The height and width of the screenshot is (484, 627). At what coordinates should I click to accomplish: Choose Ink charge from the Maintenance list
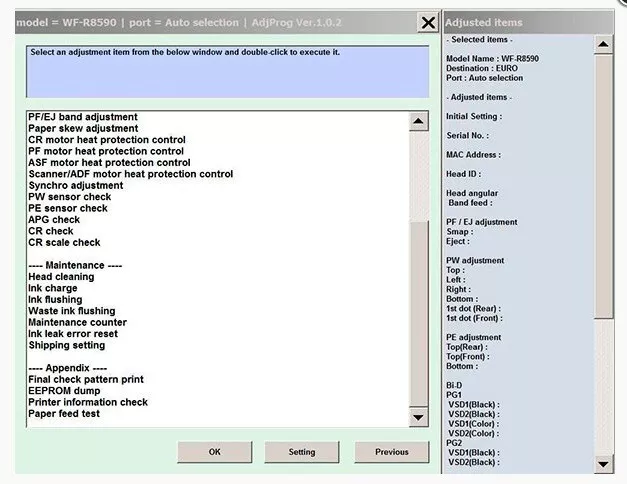tap(53, 288)
